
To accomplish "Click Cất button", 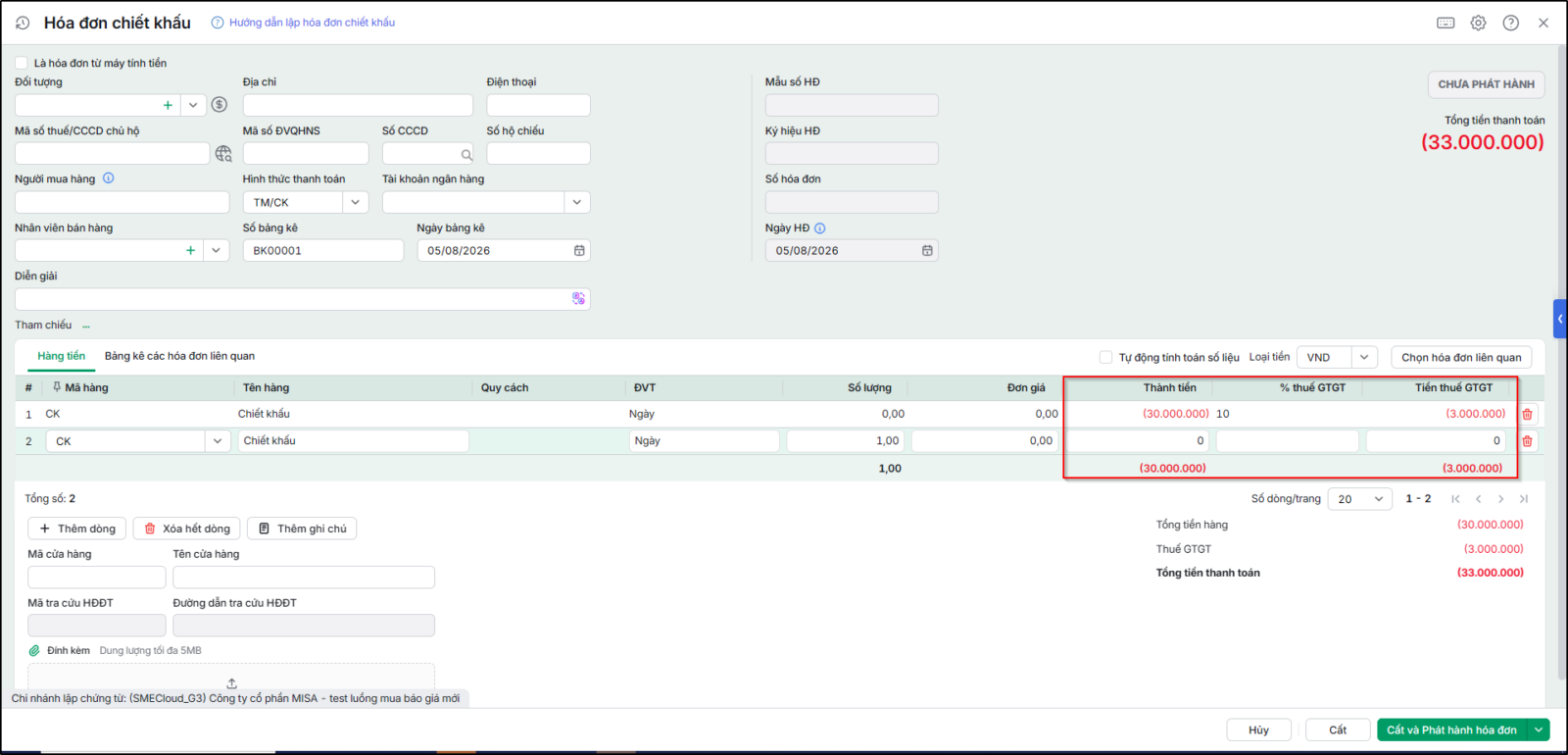I will pyautogui.click(x=1338, y=730).
